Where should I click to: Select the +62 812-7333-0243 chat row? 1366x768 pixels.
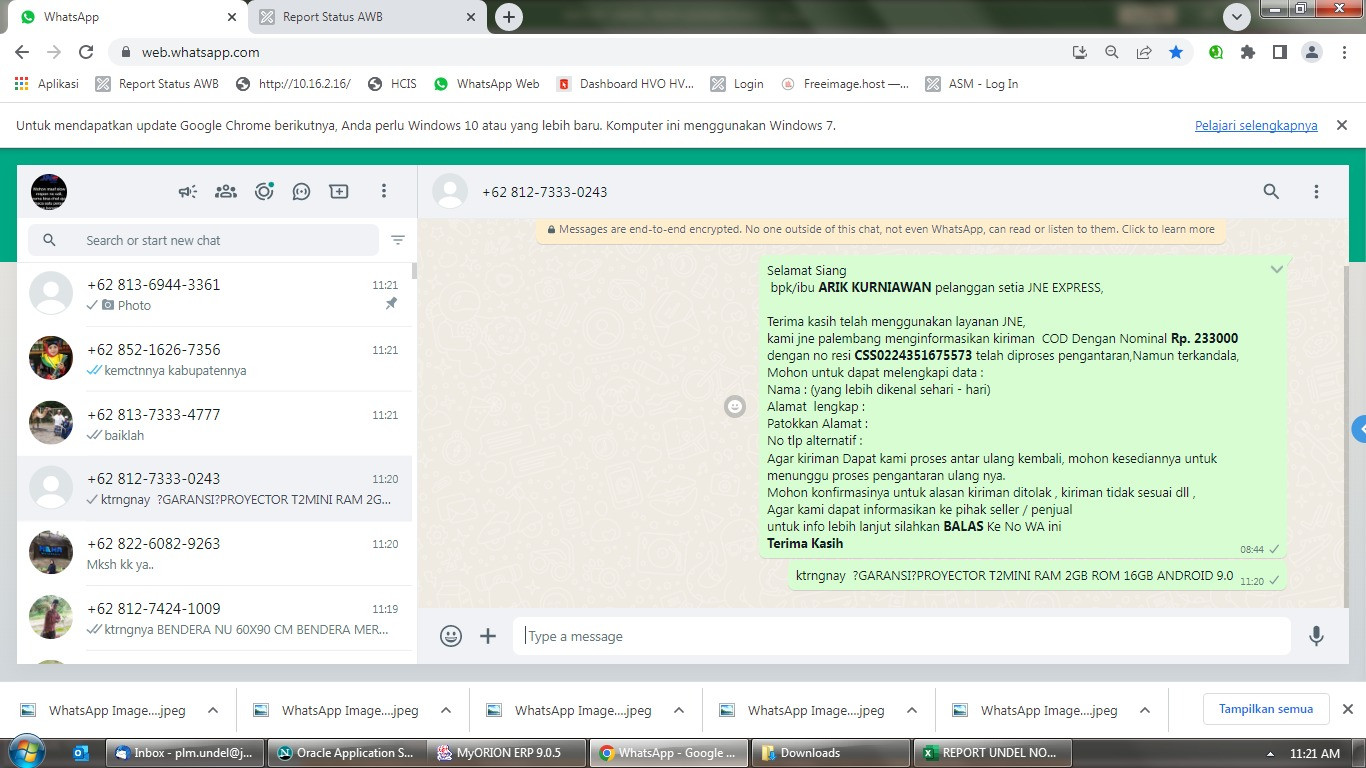pos(215,488)
